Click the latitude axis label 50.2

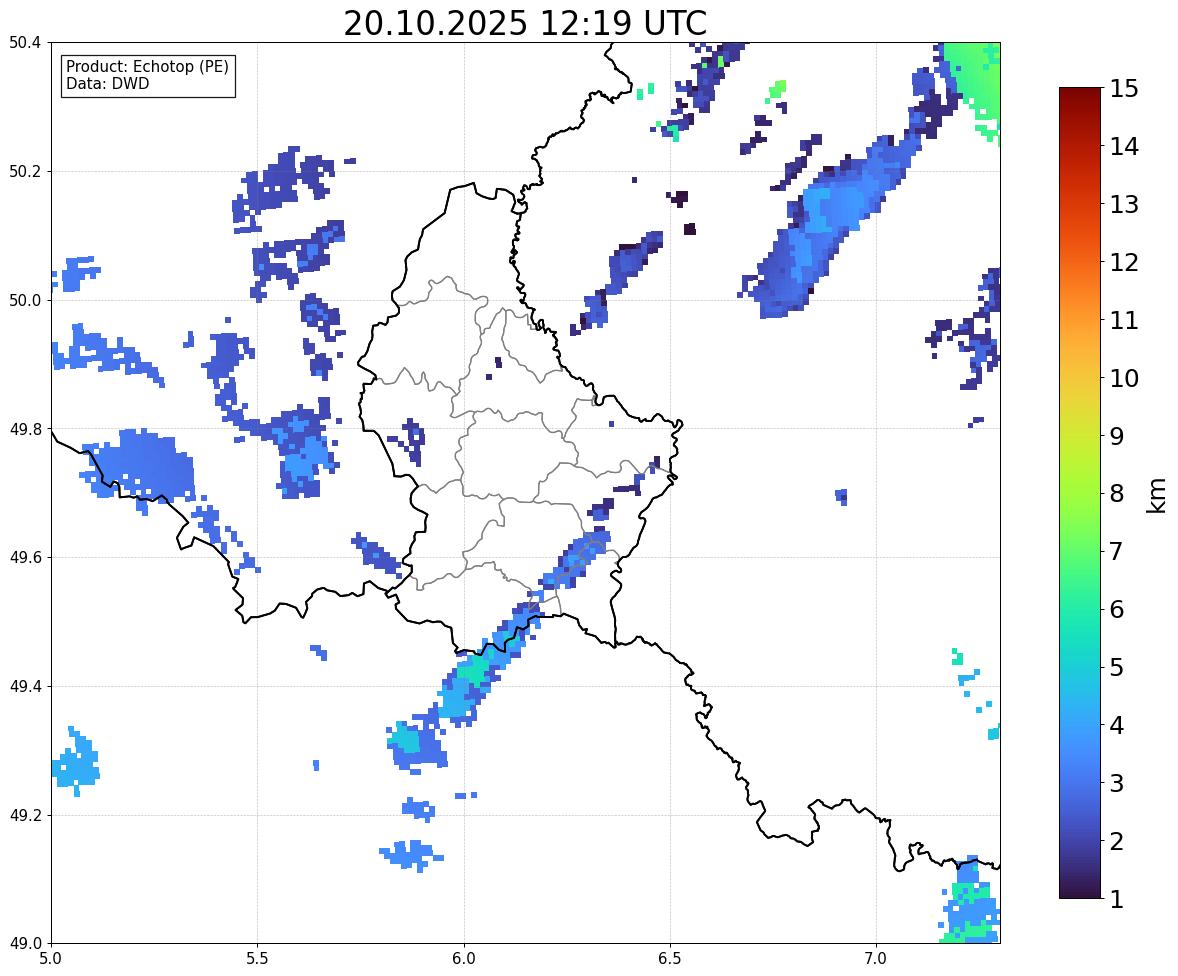click(24, 171)
